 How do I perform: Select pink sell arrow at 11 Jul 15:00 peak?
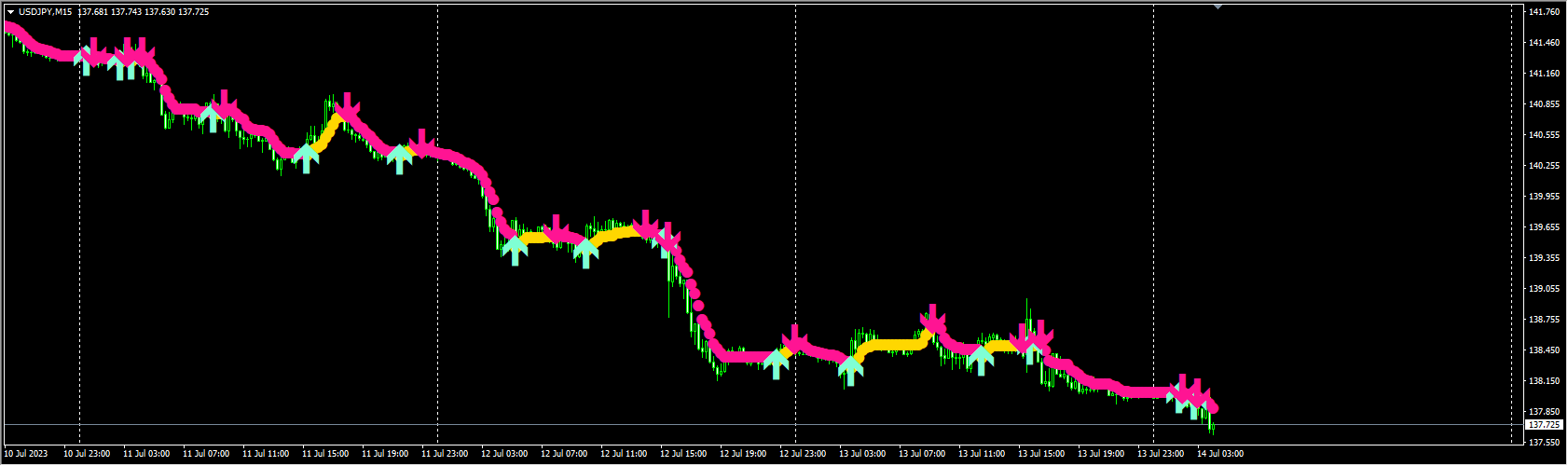tap(348, 107)
